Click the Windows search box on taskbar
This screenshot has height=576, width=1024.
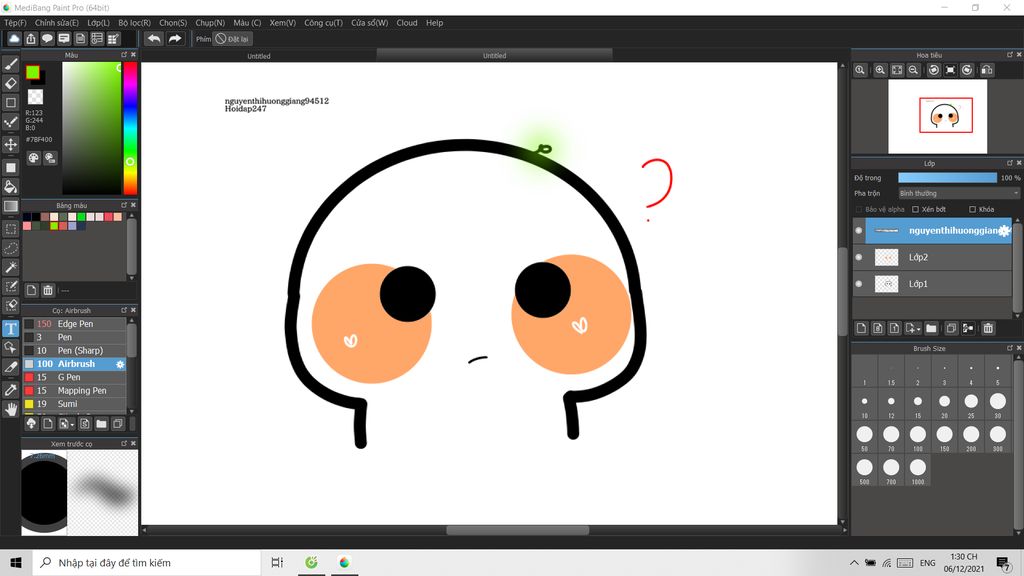point(147,563)
